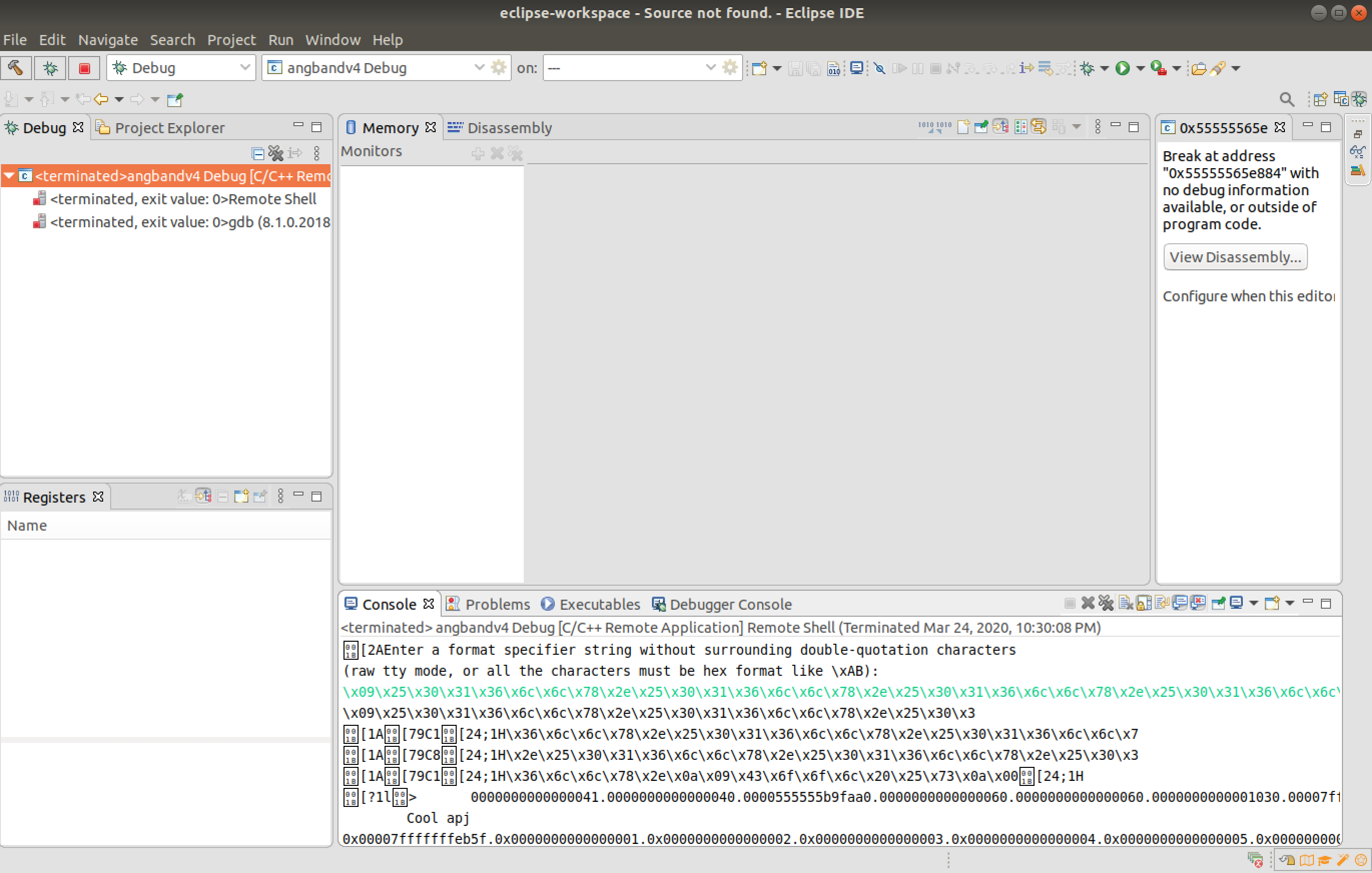Click the green Run button
The image size is (1372, 873).
(1123, 69)
